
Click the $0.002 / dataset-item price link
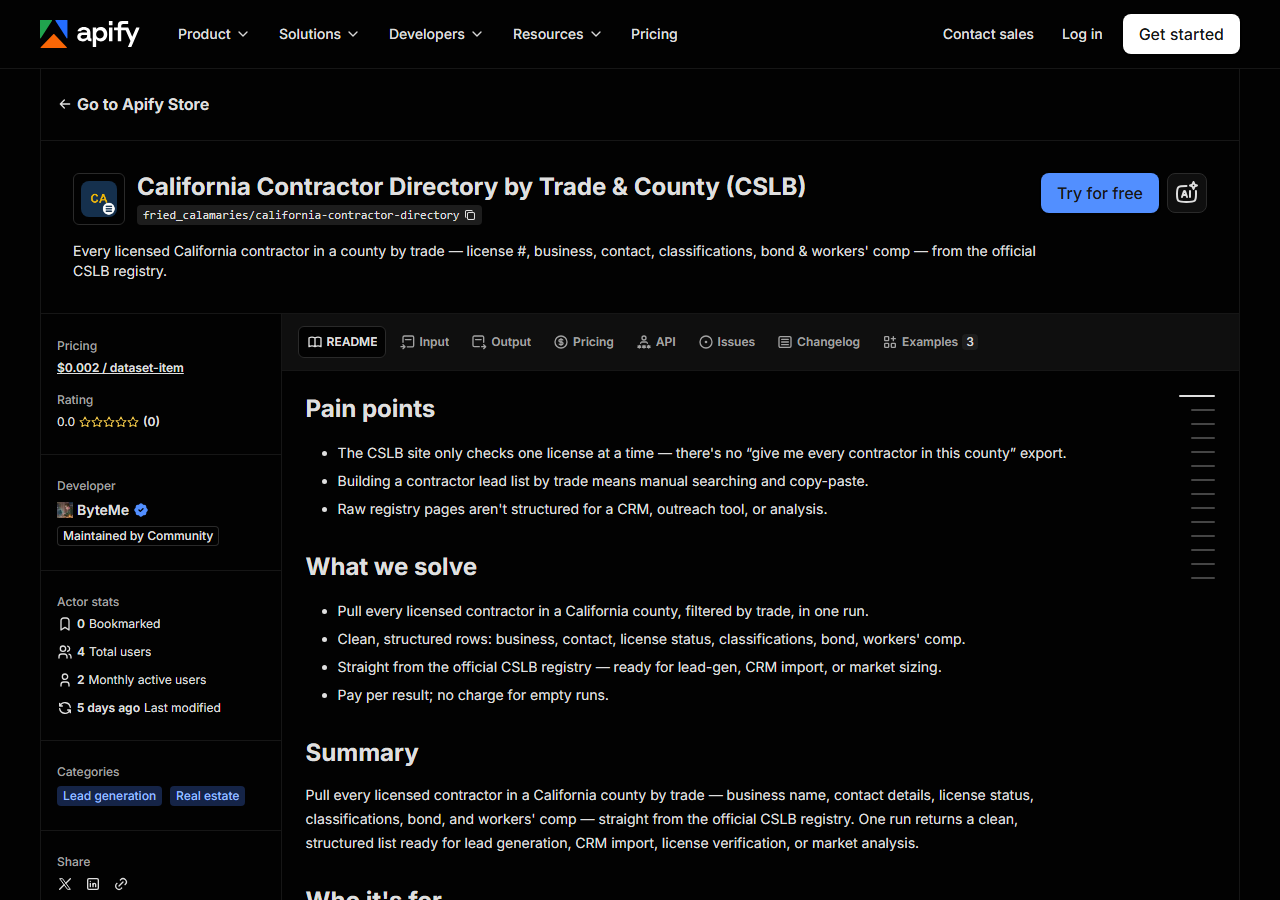[x=120, y=368]
